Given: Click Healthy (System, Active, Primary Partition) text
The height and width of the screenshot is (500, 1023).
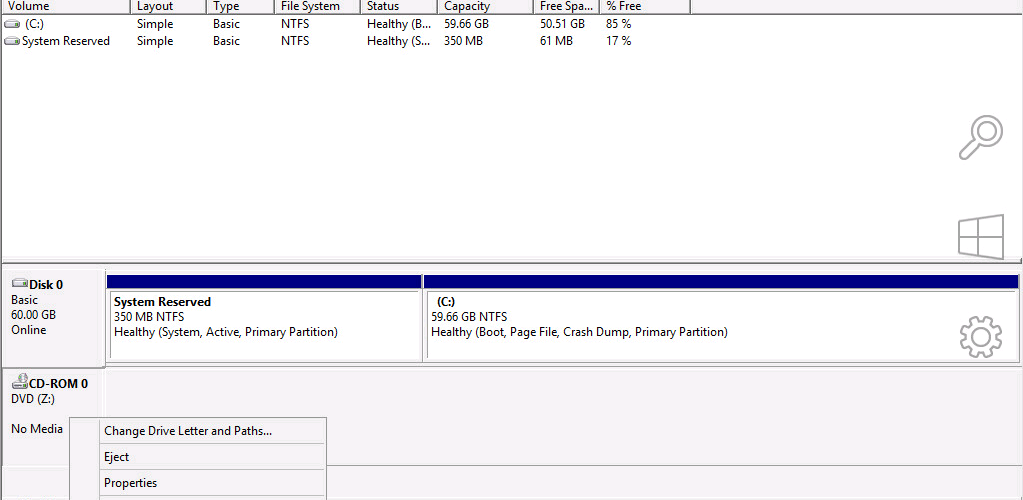Looking at the screenshot, I should click(226, 332).
